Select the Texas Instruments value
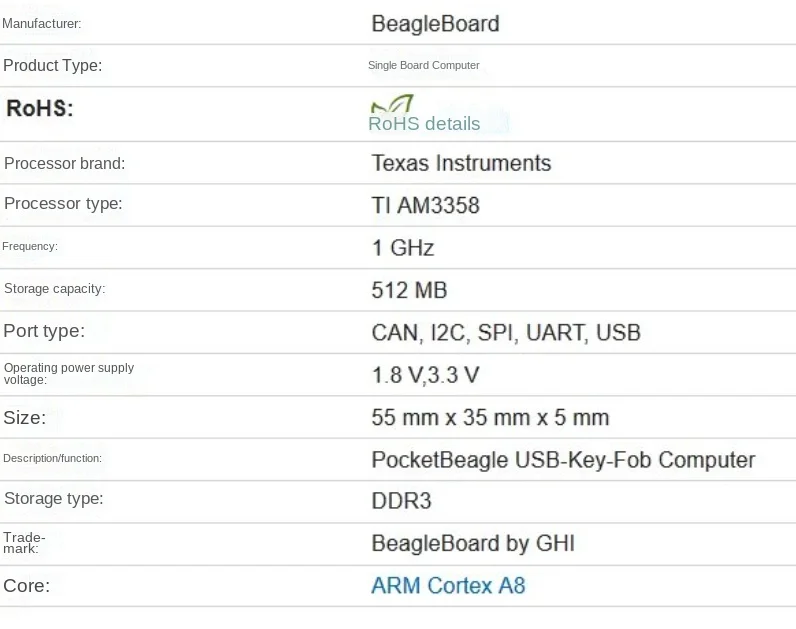796x629 pixels. pyautogui.click(x=461, y=163)
